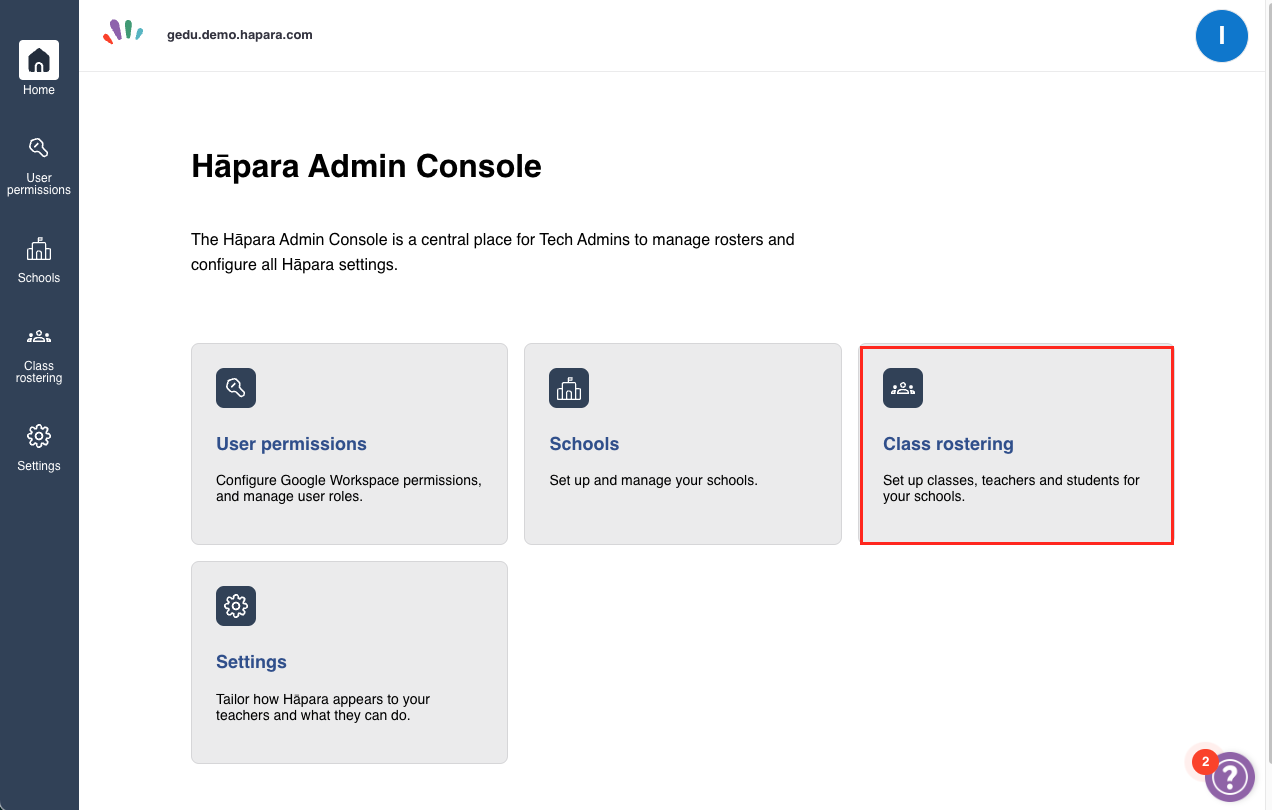
Task: Click the gedu.demo.hapara.com domain label
Action: click(x=239, y=34)
